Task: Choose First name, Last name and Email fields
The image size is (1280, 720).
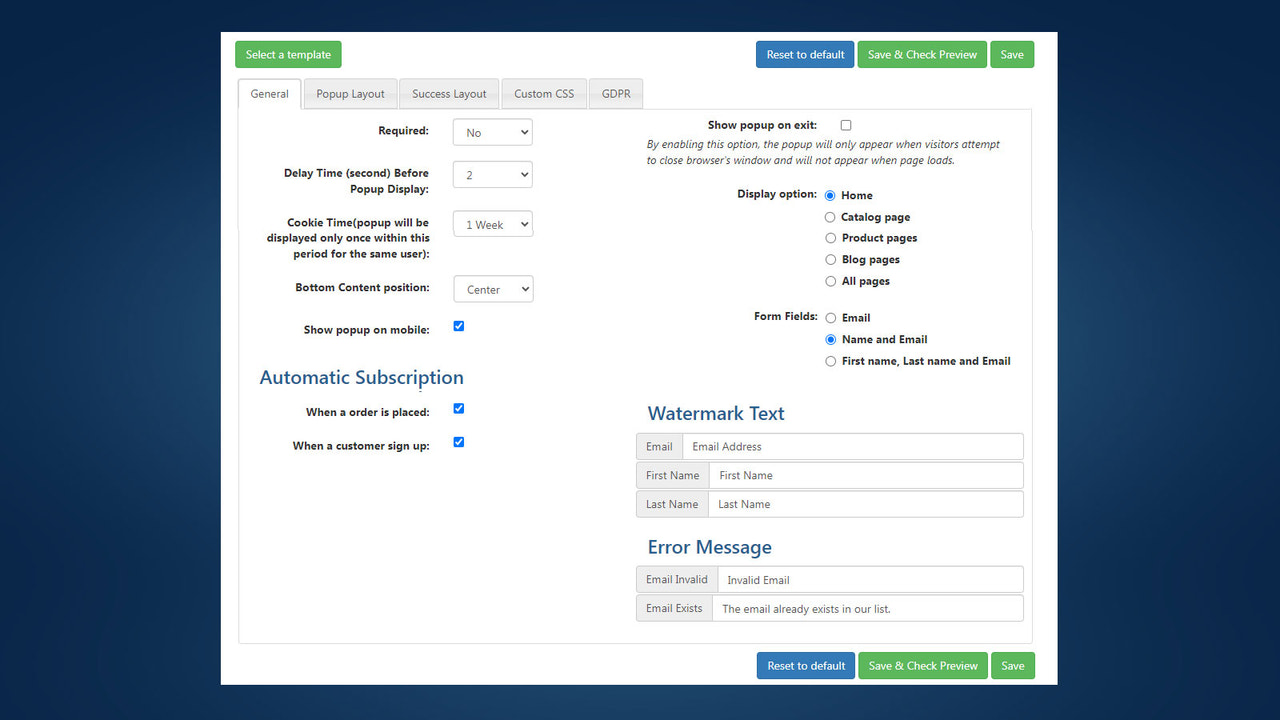Action: [x=830, y=361]
